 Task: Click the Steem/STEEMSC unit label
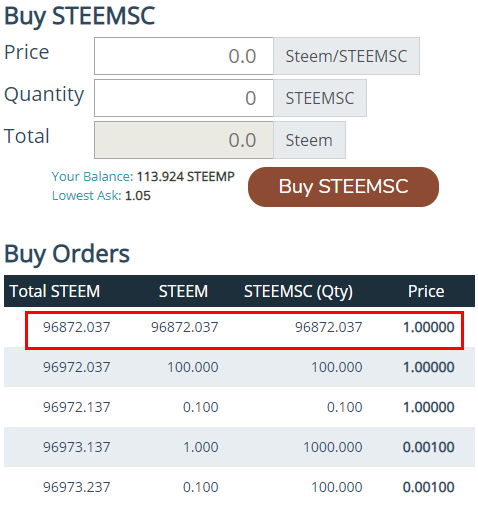tap(346, 56)
